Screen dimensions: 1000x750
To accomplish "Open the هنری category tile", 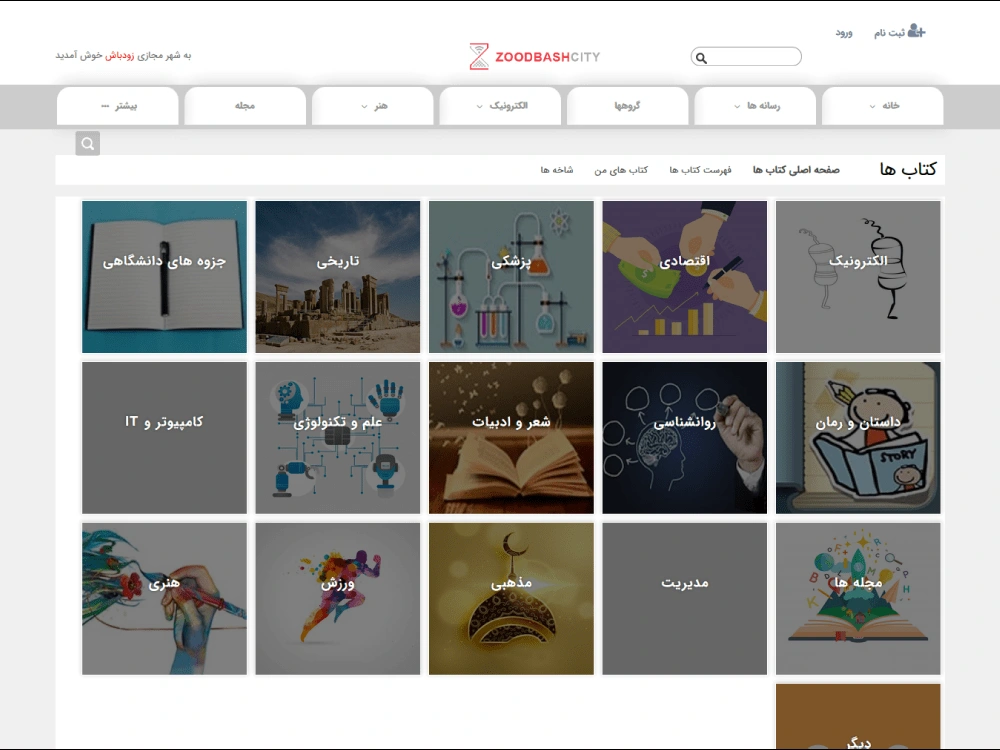I will 164,599.
